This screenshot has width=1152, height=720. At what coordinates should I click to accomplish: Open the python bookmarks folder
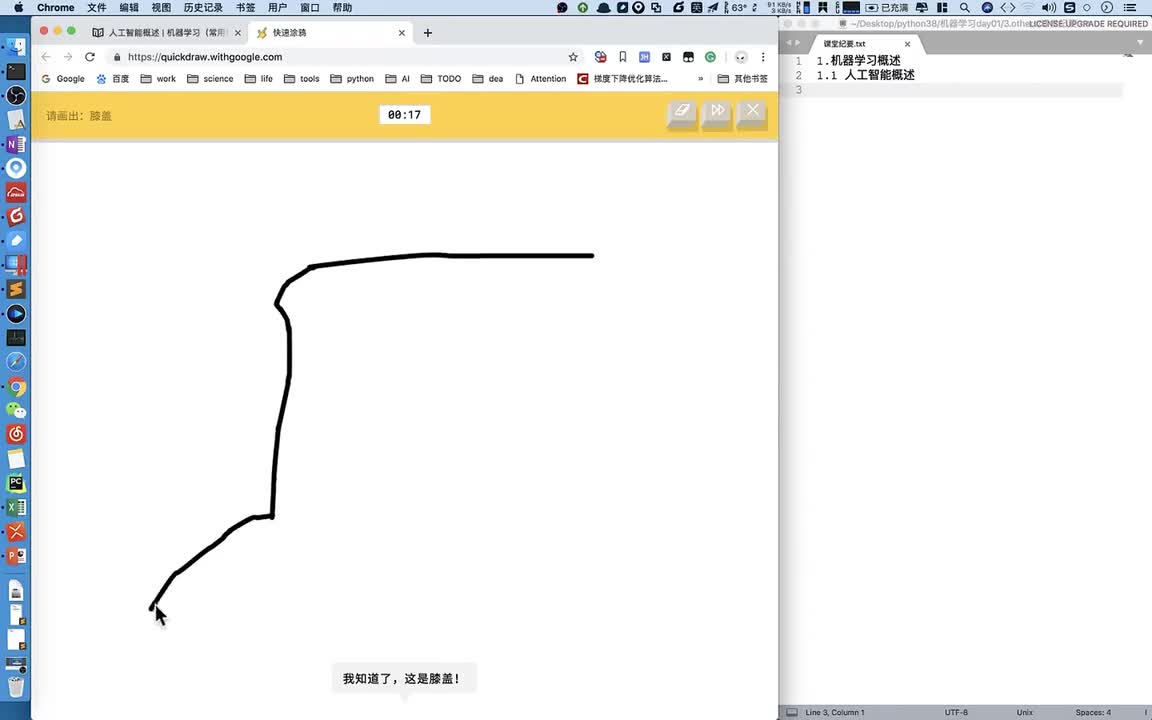click(352, 79)
